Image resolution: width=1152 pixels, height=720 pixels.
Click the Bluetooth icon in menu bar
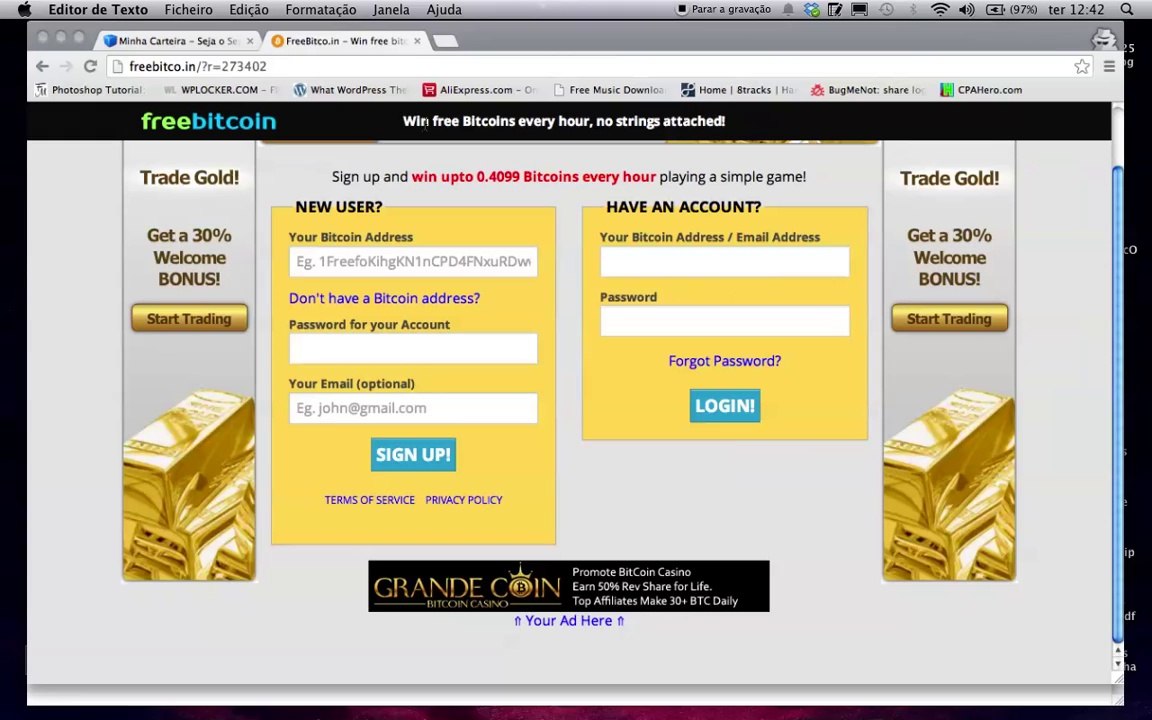[x=913, y=10]
